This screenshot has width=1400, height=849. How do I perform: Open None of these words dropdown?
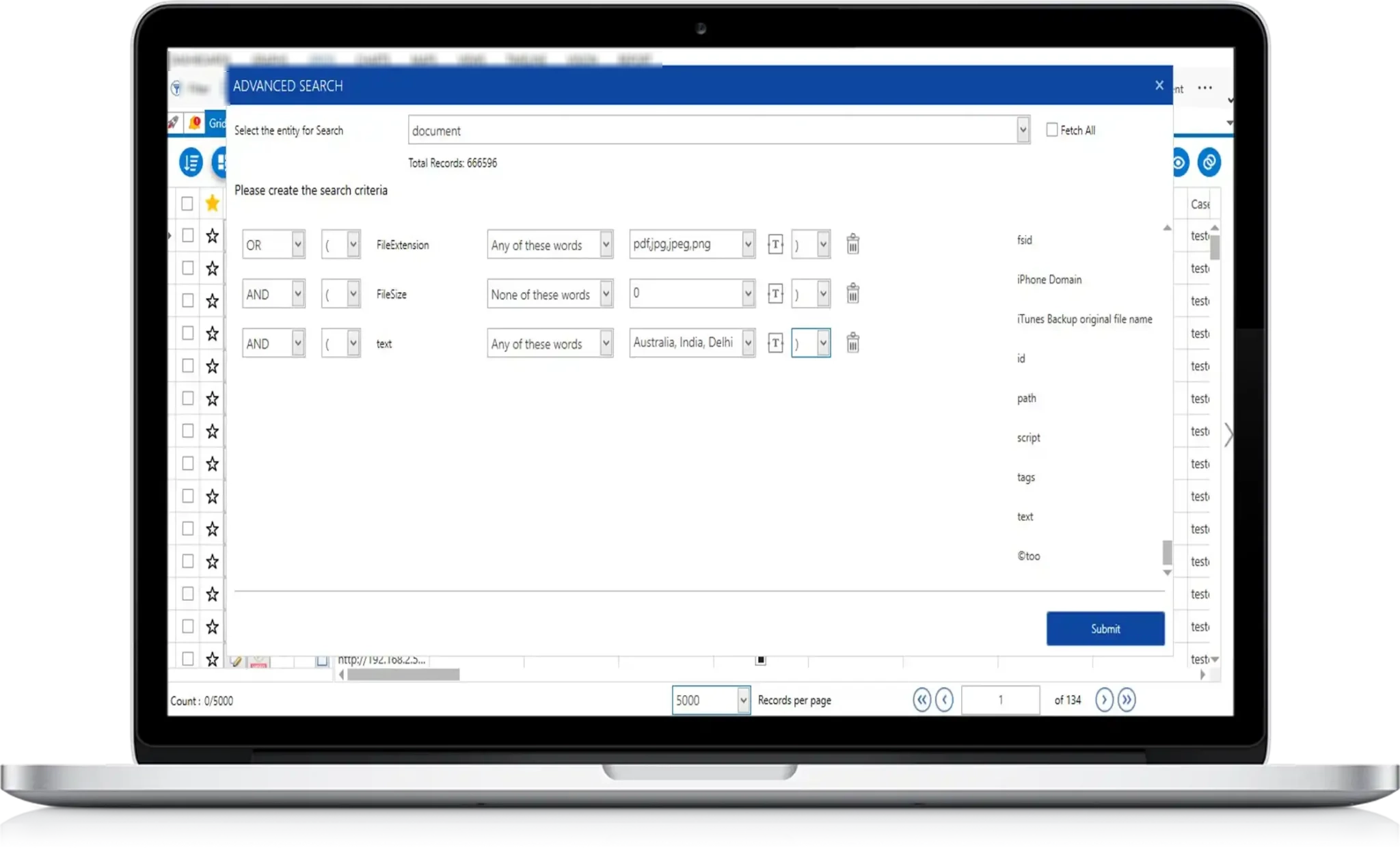click(606, 293)
